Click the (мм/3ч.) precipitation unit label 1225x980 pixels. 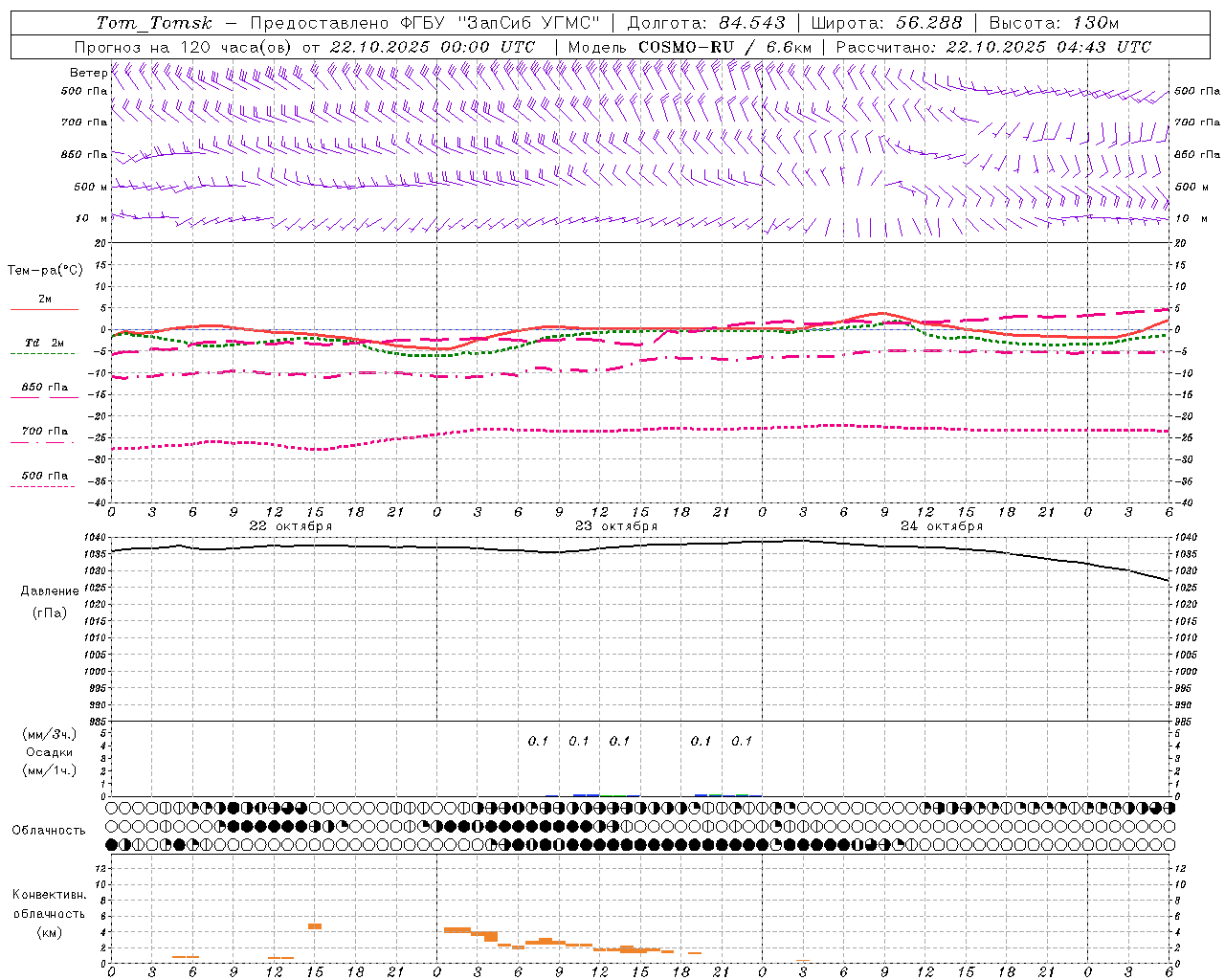point(50,734)
